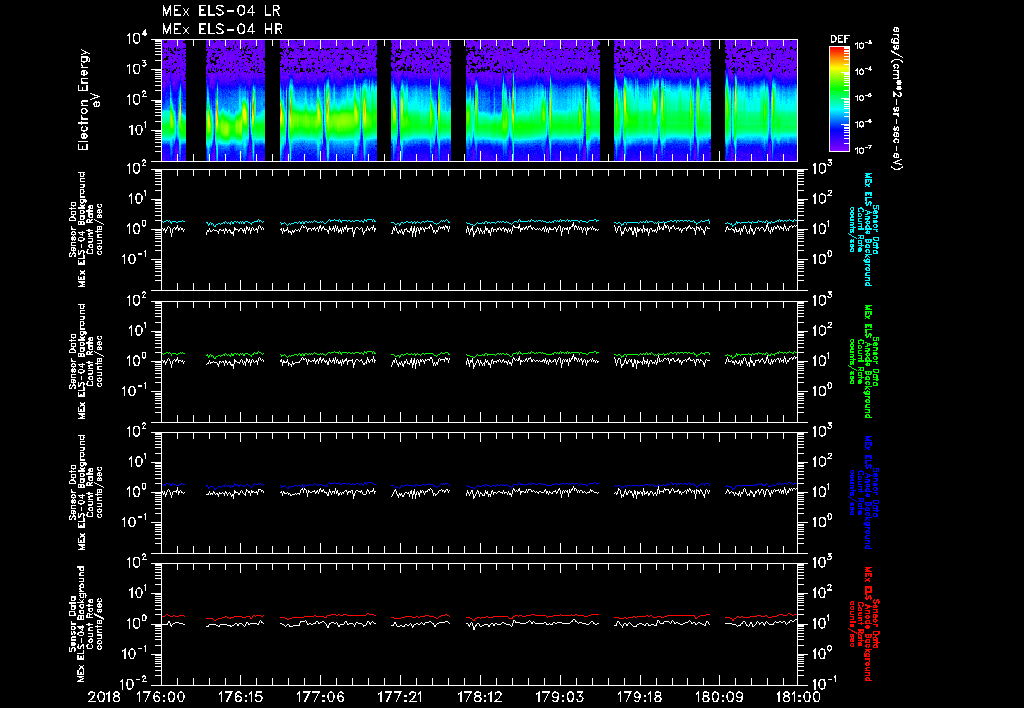Click the 177:21 time axis tick label

click(x=399, y=696)
